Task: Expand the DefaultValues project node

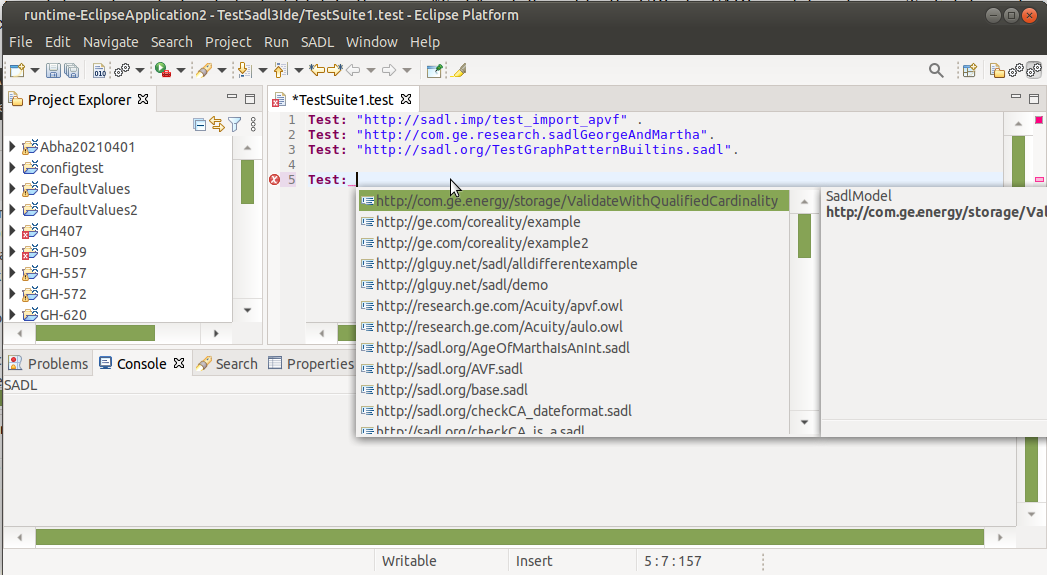Action: [x=12, y=189]
